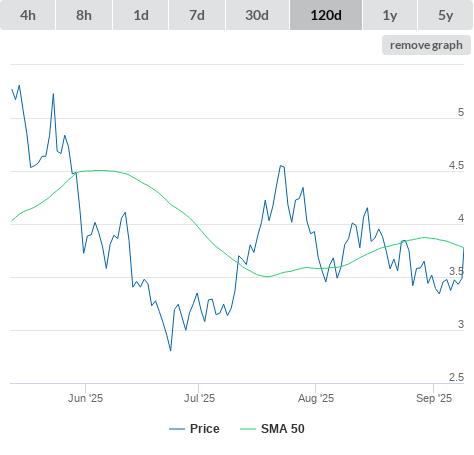Screen dimensions: 474x455
Task: Select the active 120d range tab
Action: [326, 15]
